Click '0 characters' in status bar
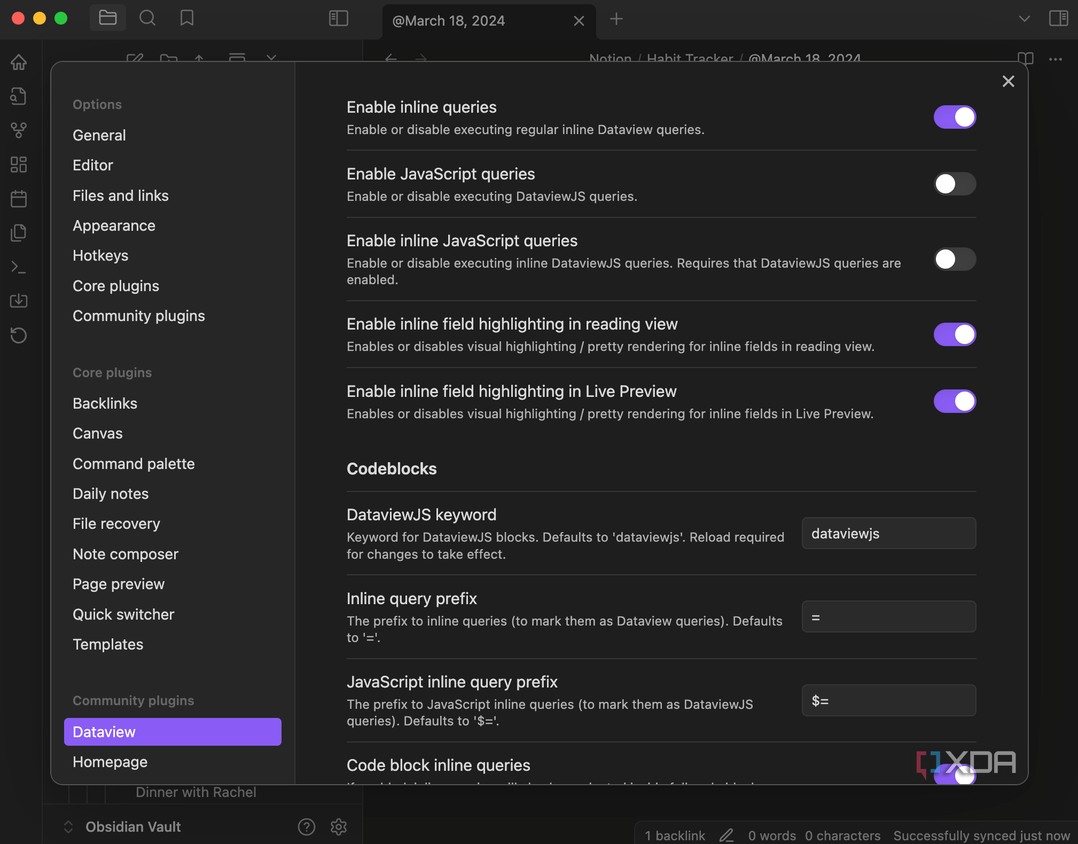The width and height of the screenshot is (1078, 844). coord(842,835)
